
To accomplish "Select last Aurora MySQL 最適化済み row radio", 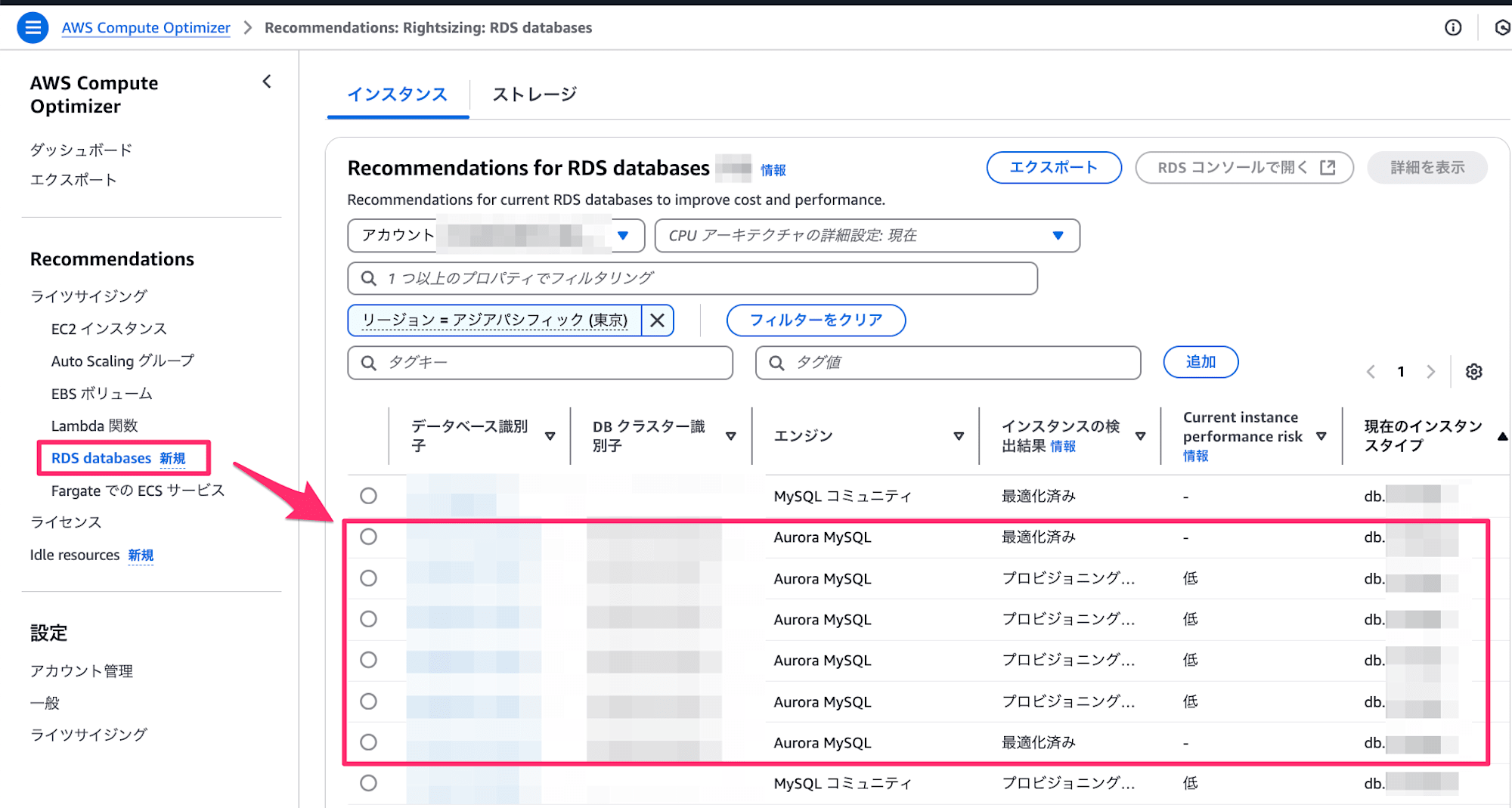I will 368,742.
